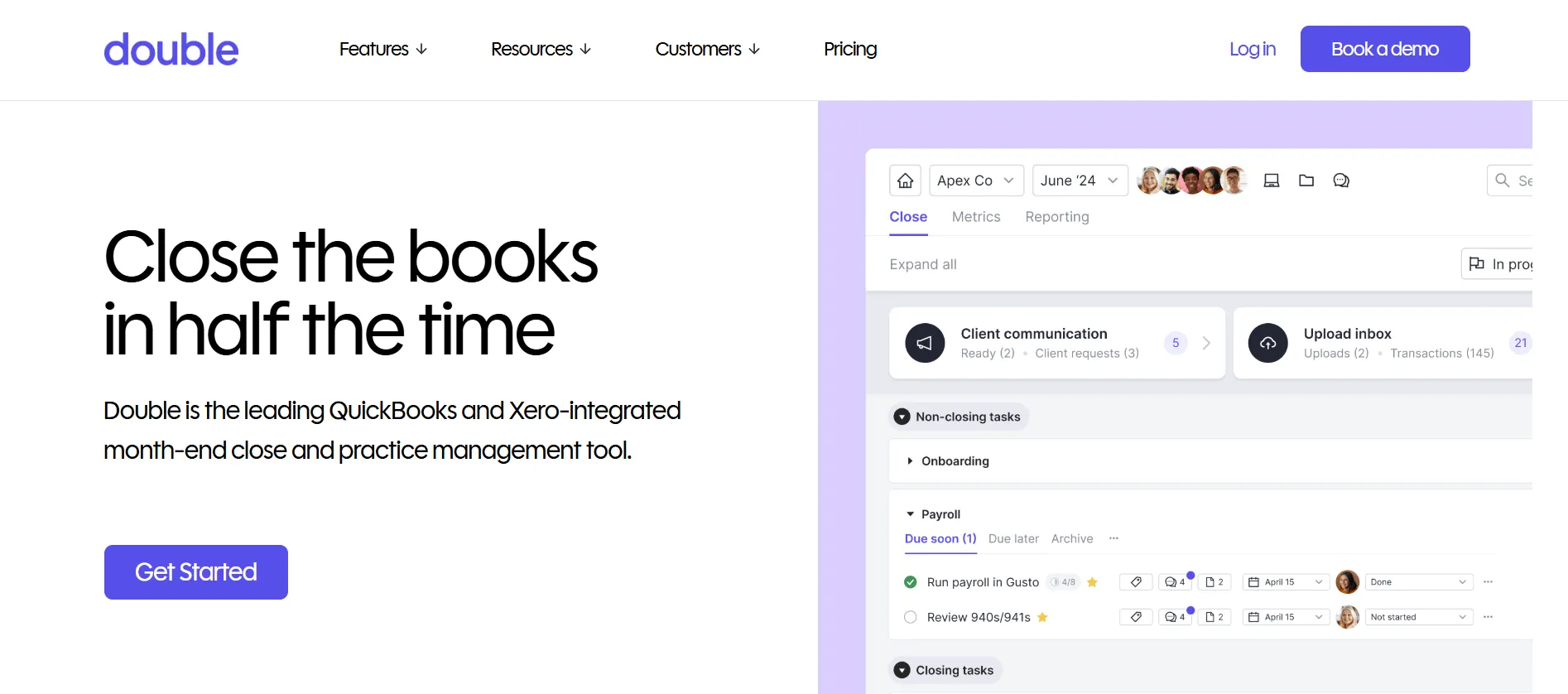Collapse the Closing tasks group
The height and width of the screenshot is (694, 1568).
(902, 670)
